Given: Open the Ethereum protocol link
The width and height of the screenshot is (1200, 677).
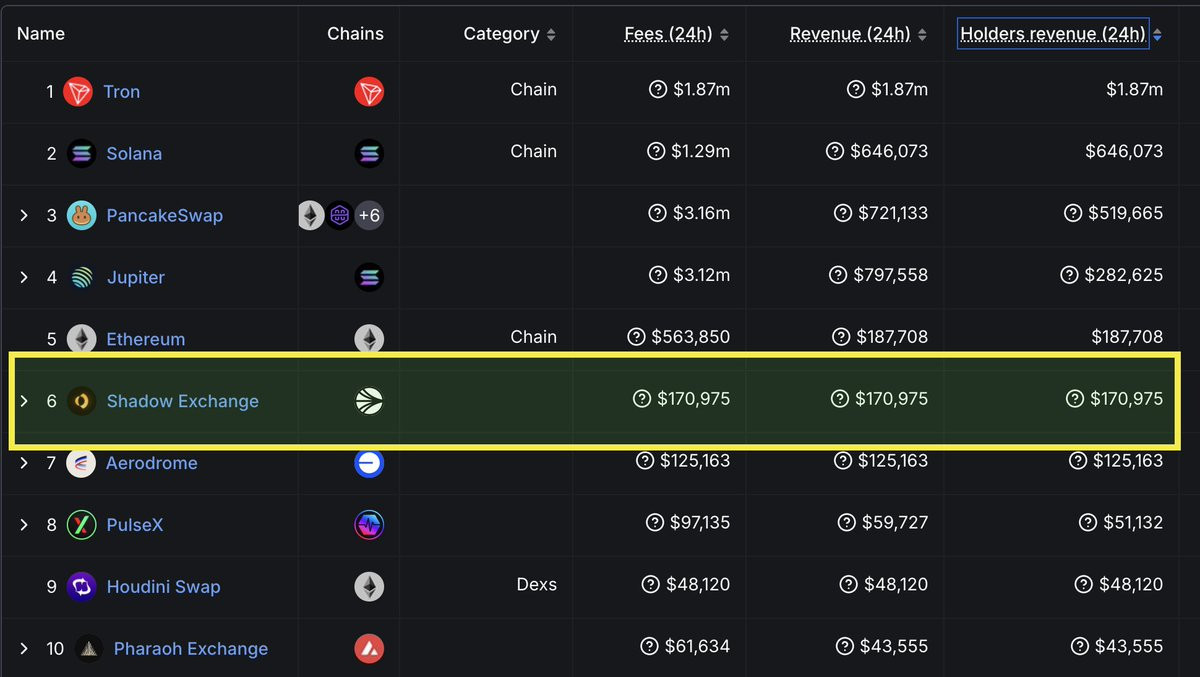Looking at the screenshot, I should point(146,339).
